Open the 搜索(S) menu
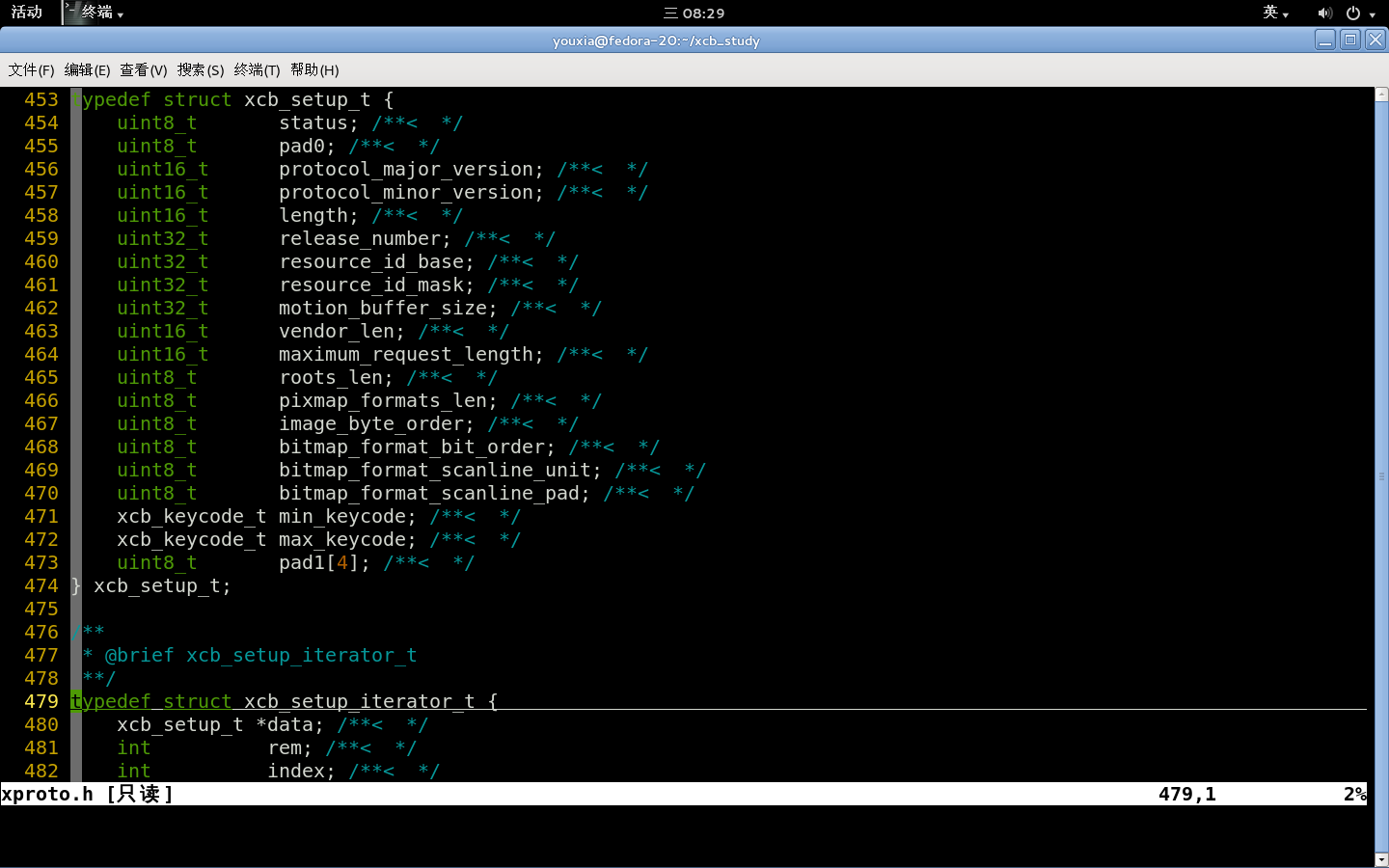 tap(200, 69)
